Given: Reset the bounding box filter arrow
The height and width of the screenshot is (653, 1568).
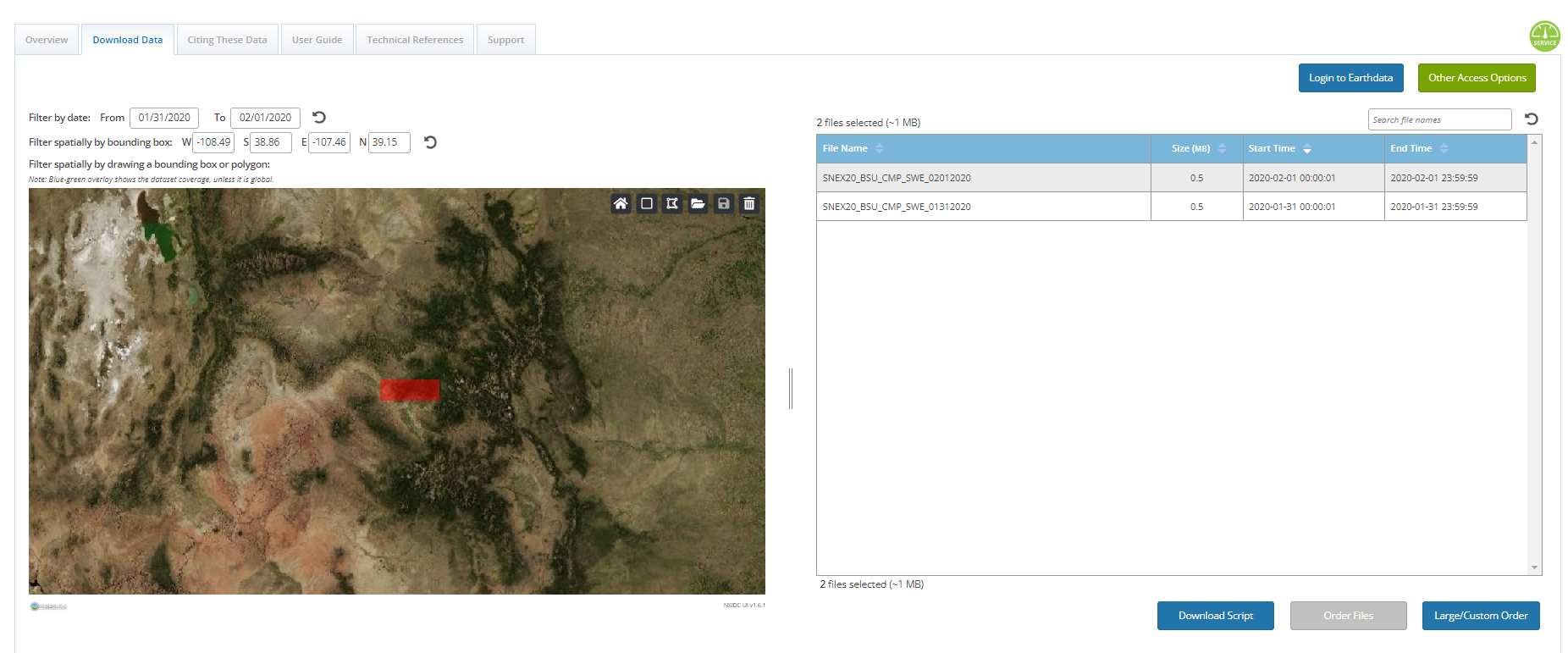Looking at the screenshot, I should point(430,142).
